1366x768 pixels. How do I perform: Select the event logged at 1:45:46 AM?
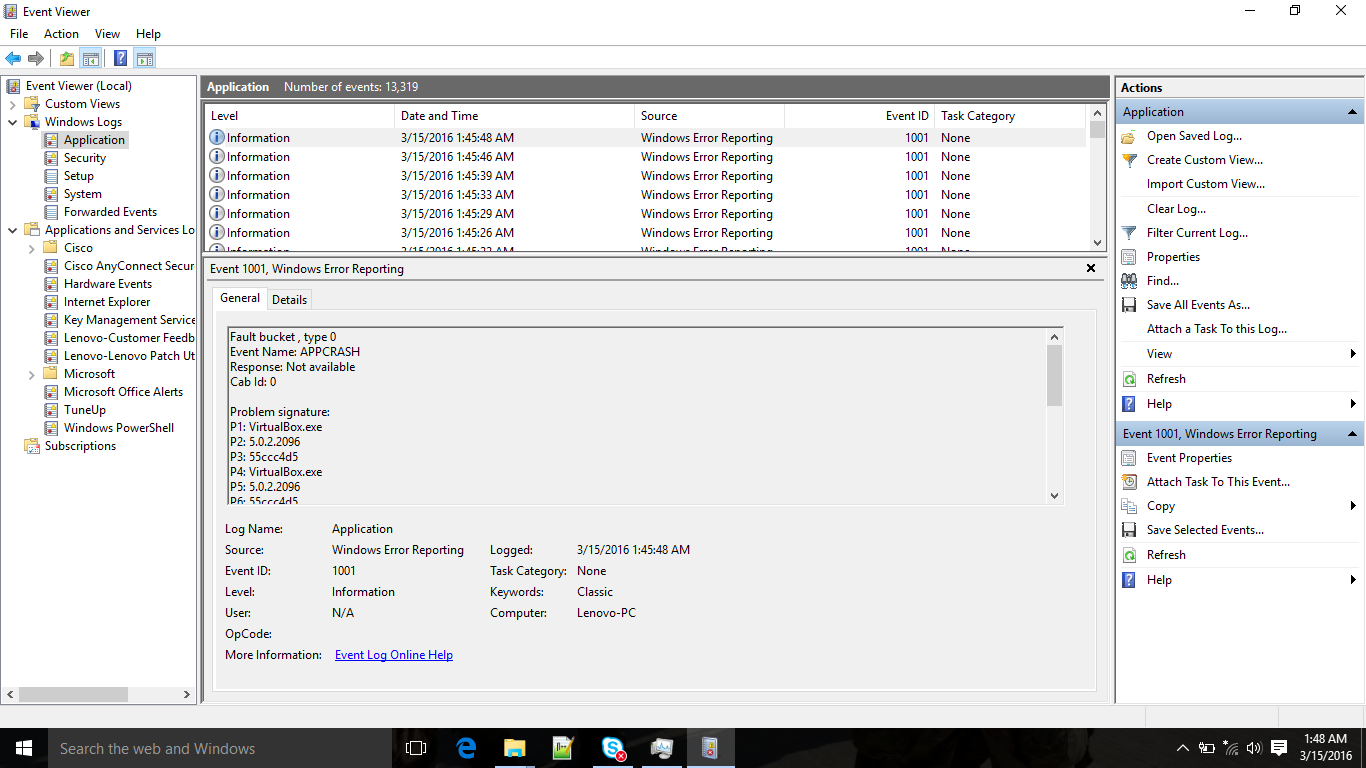pyautogui.click(x=645, y=157)
